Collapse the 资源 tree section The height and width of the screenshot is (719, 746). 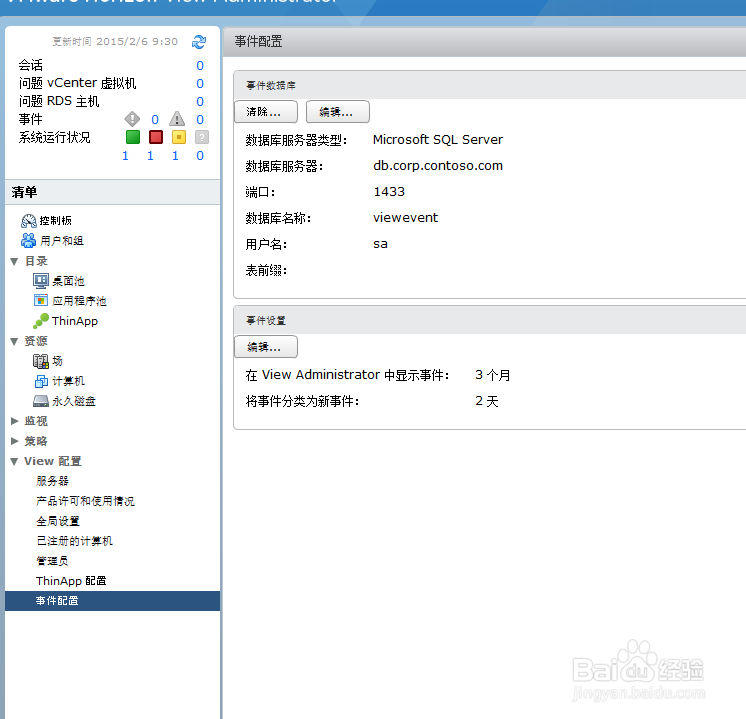(x=14, y=341)
